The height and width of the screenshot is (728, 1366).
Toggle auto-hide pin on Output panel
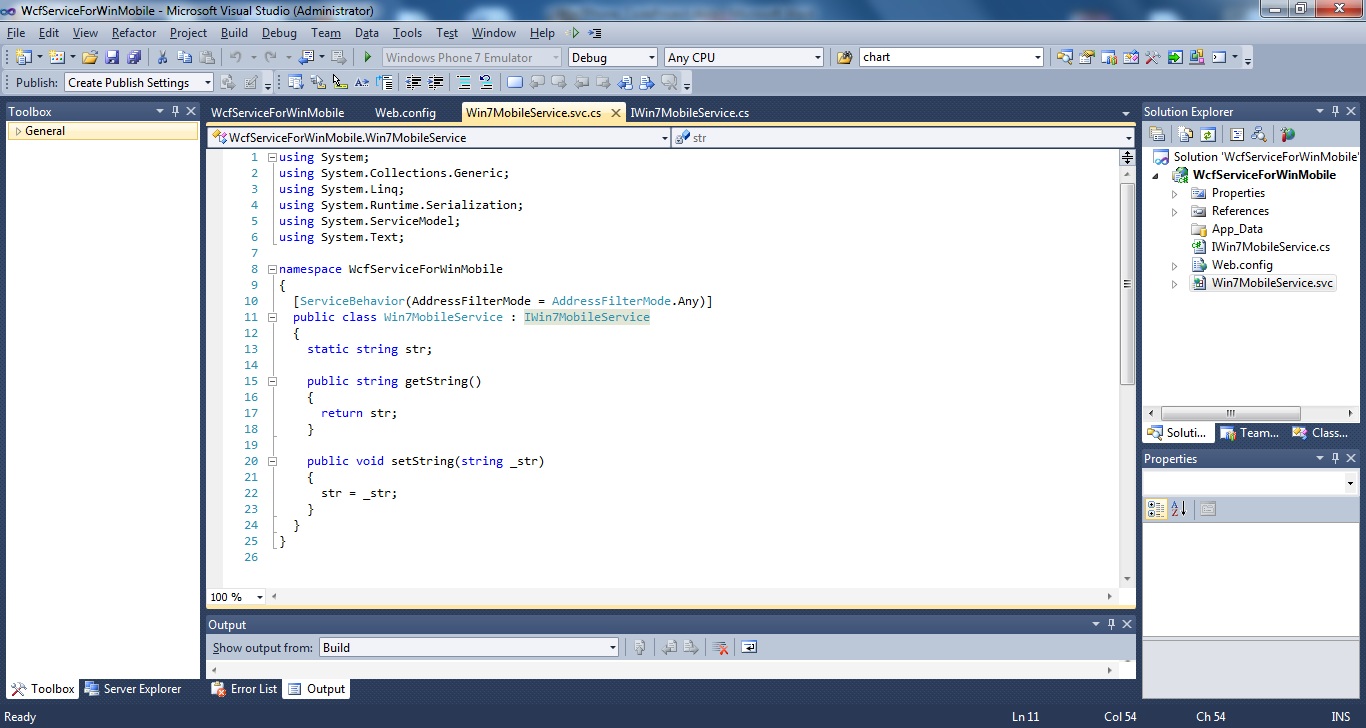pyautogui.click(x=1112, y=624)
